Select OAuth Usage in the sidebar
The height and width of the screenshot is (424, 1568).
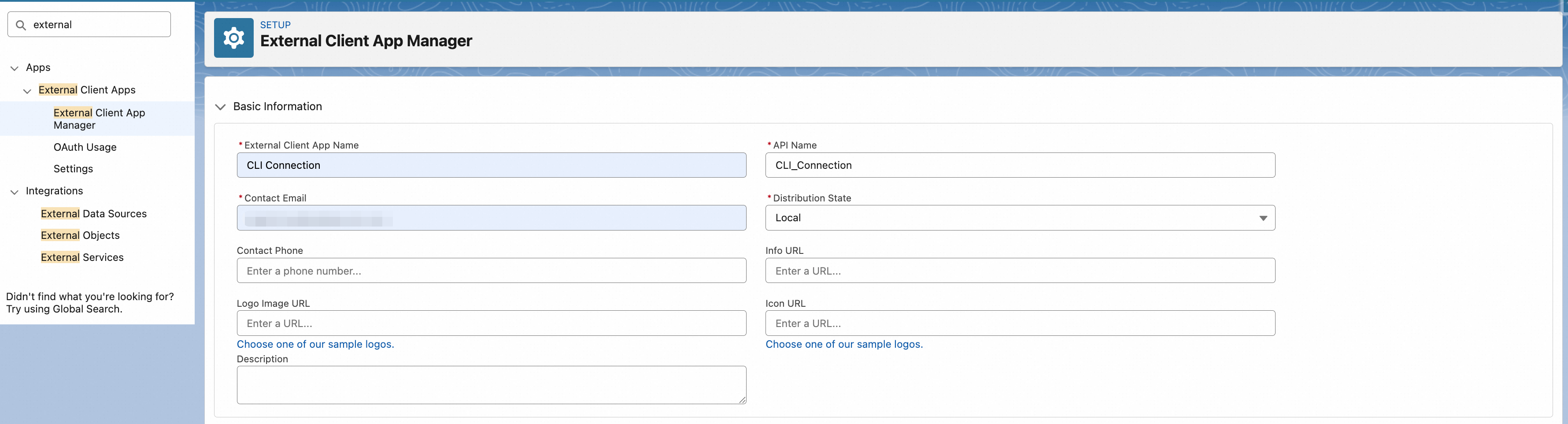point(85,147)
